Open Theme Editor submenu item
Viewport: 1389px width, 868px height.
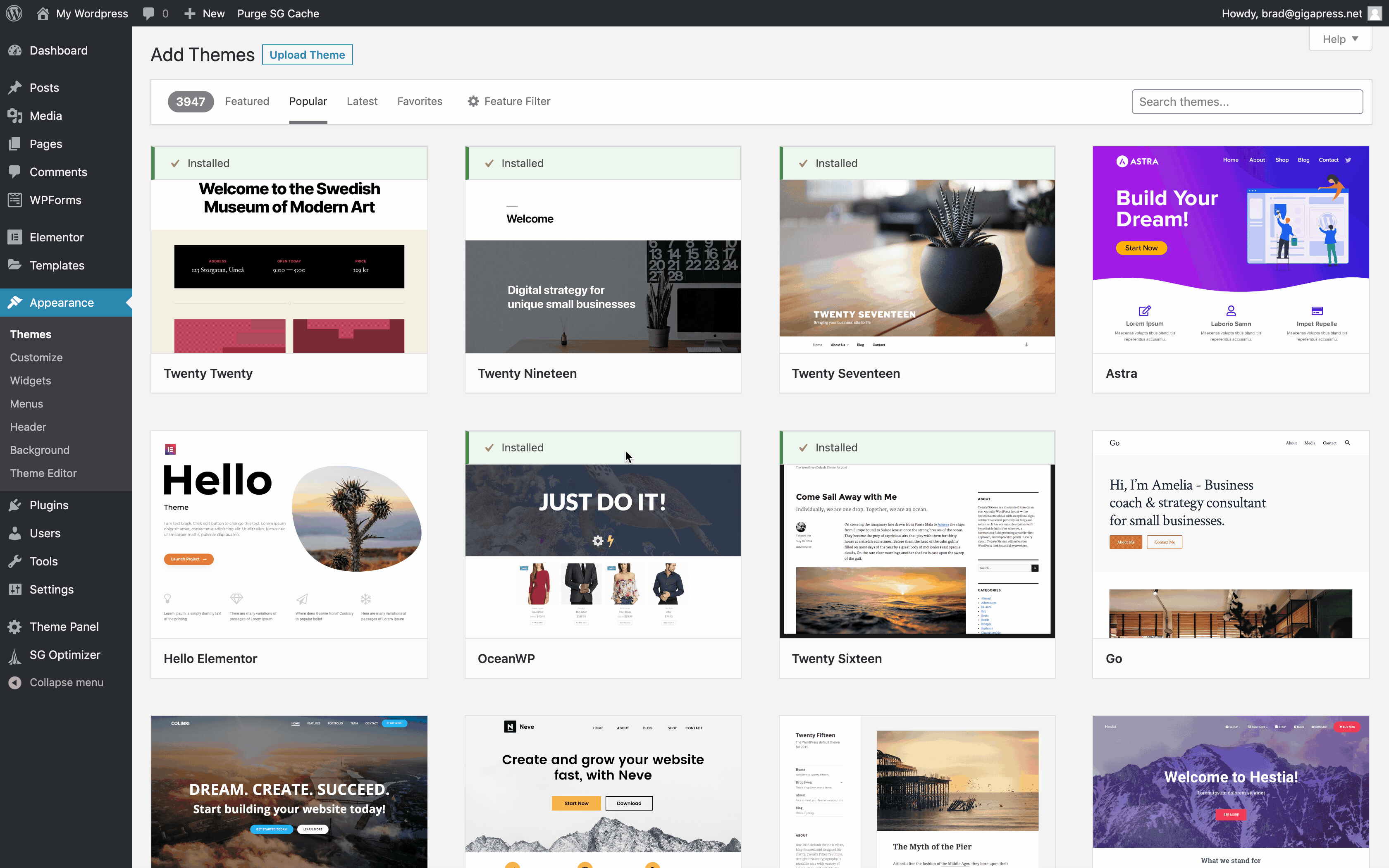(x=43, y=473)
